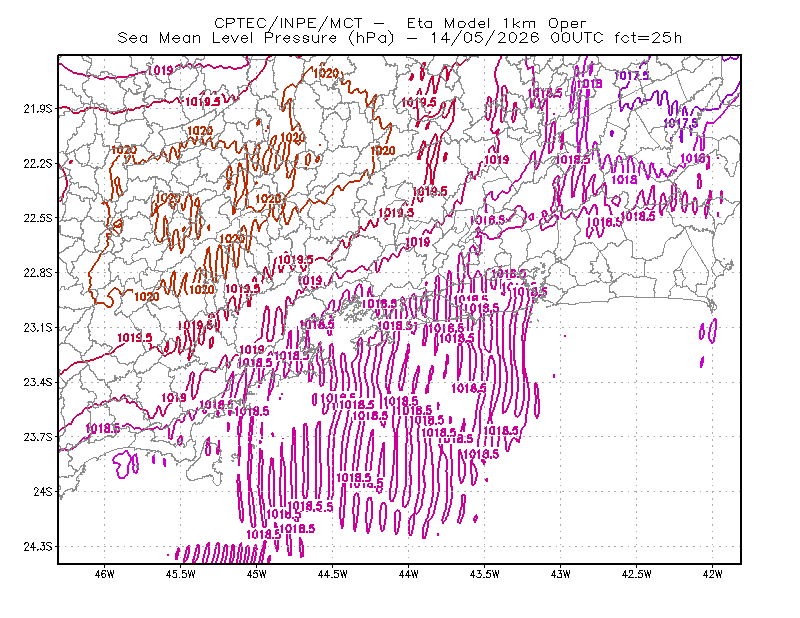Select the 24S latitude axis label
The image size is (800, 618).
point(43,491)
